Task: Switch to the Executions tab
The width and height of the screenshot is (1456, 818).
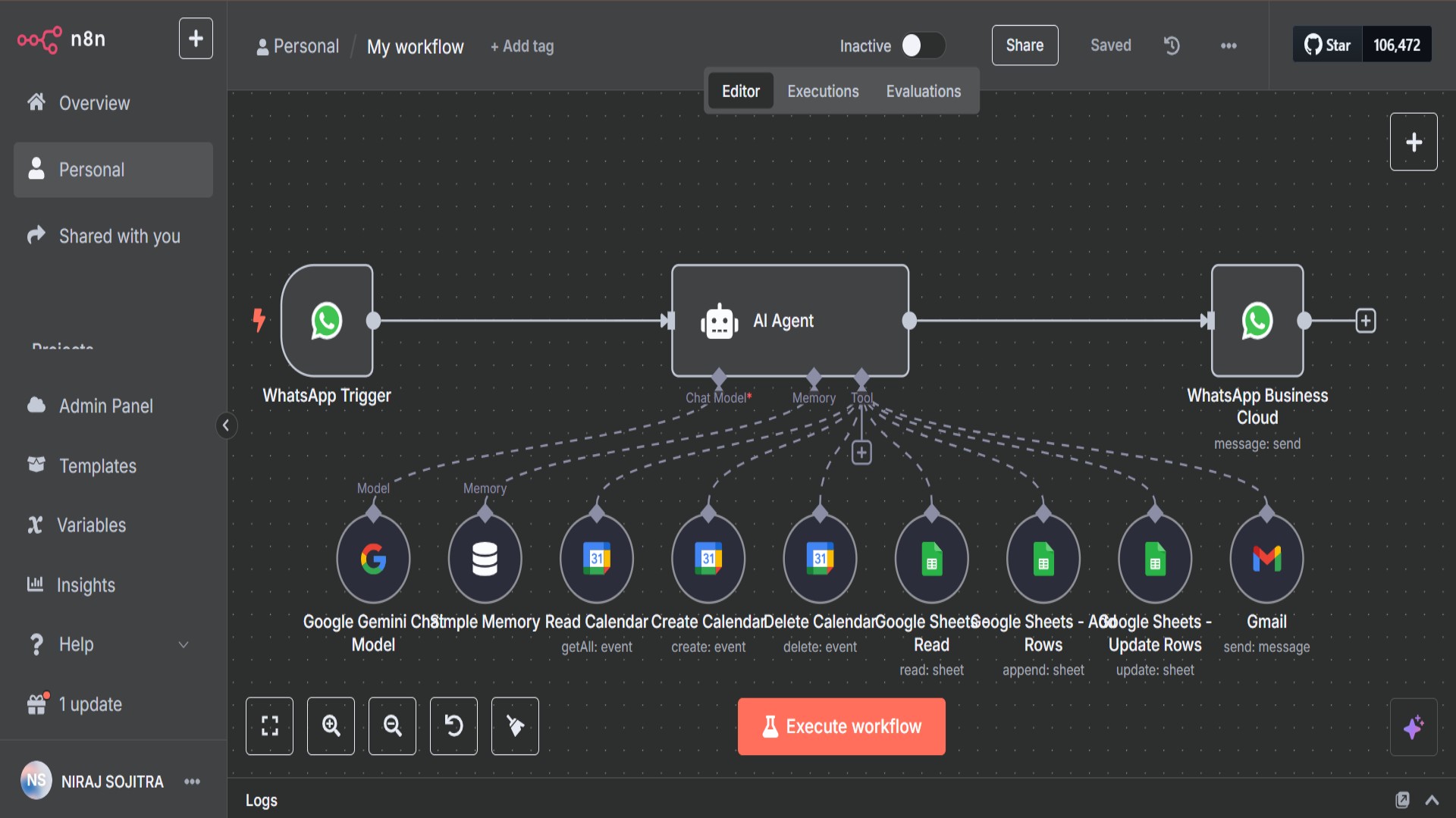Action: pyautogui.click(x=823, y=91)
